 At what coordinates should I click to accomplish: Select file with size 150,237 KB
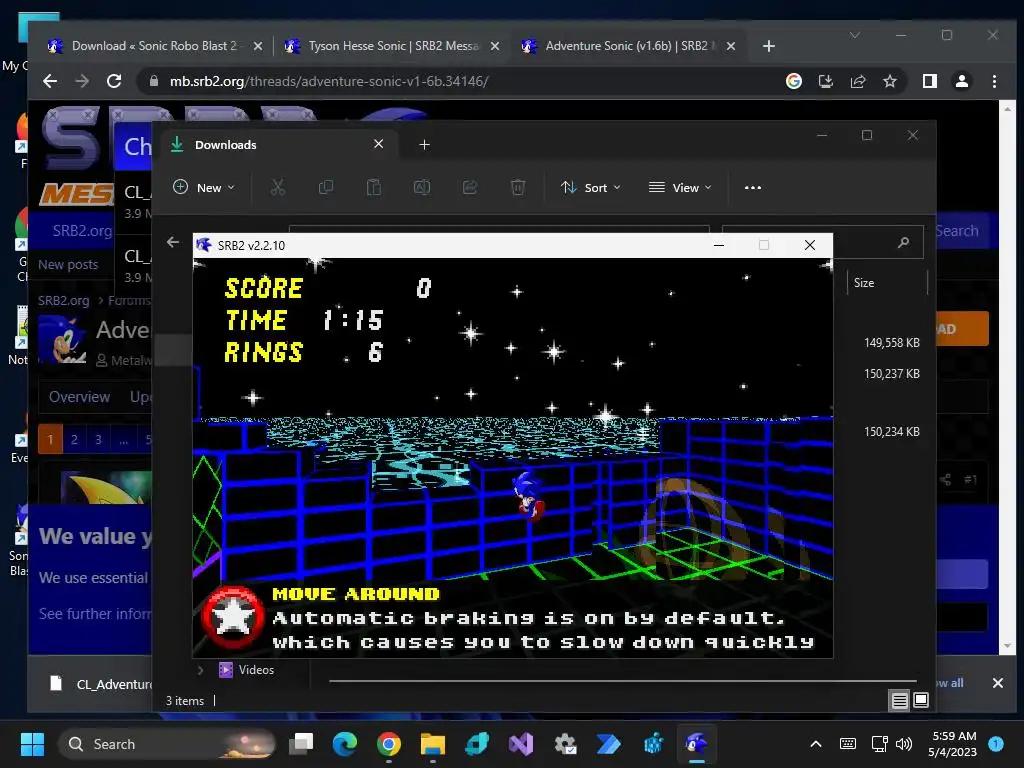click(891, 374)
